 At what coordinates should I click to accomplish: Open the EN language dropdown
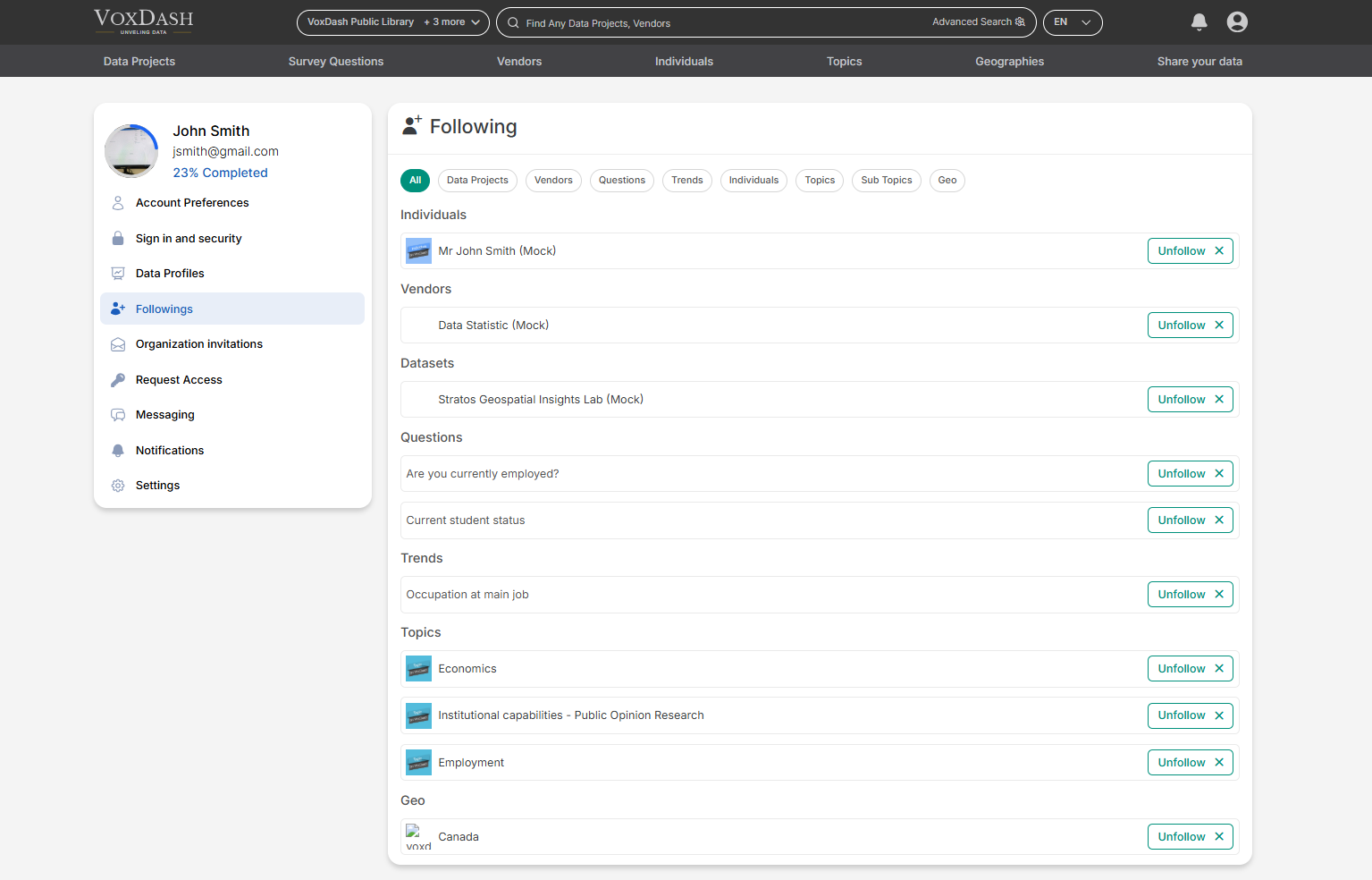(1073, 22)
